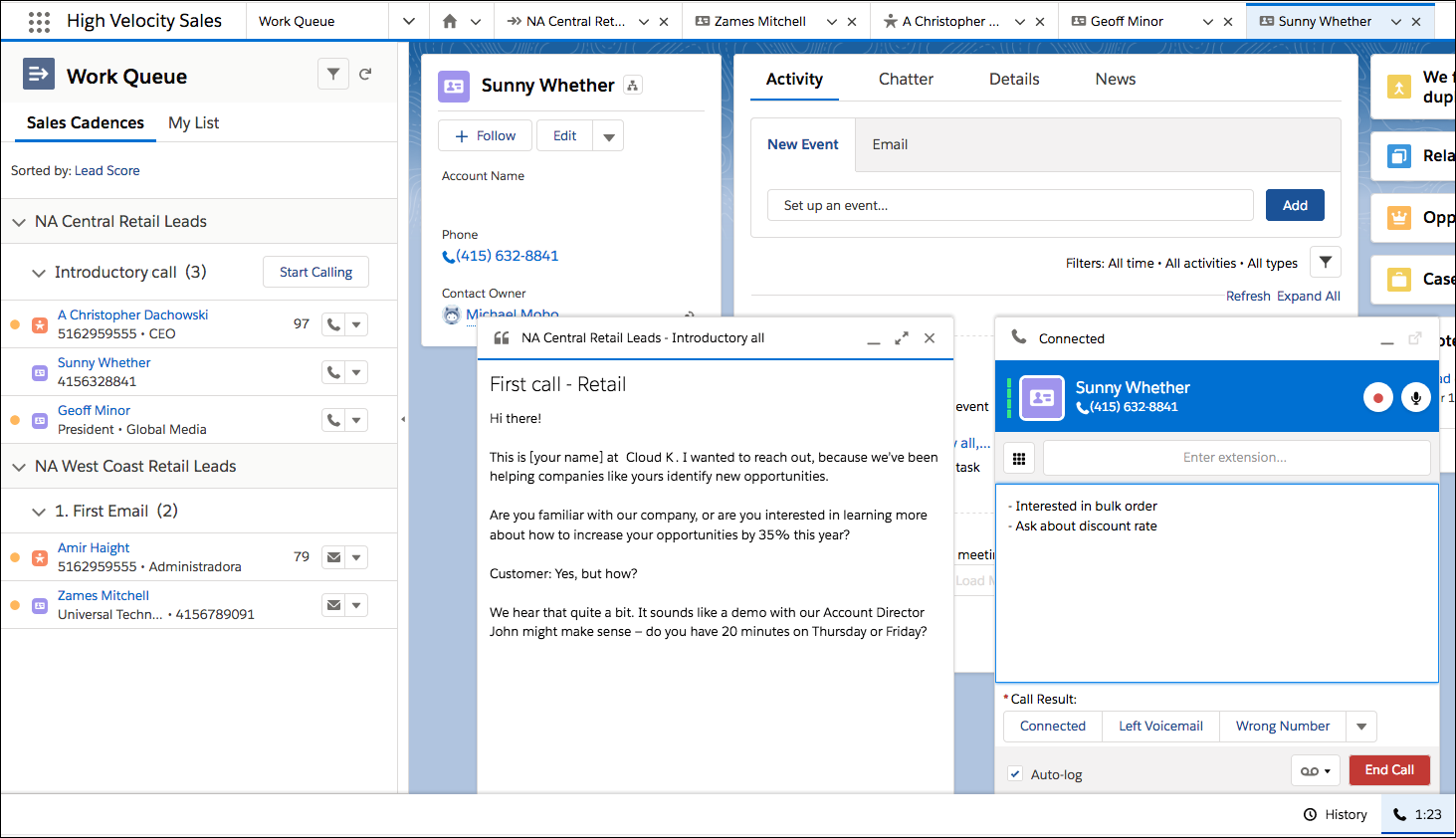Add the new event
The image size is (1456, 838).
[x=1295, y=205]
